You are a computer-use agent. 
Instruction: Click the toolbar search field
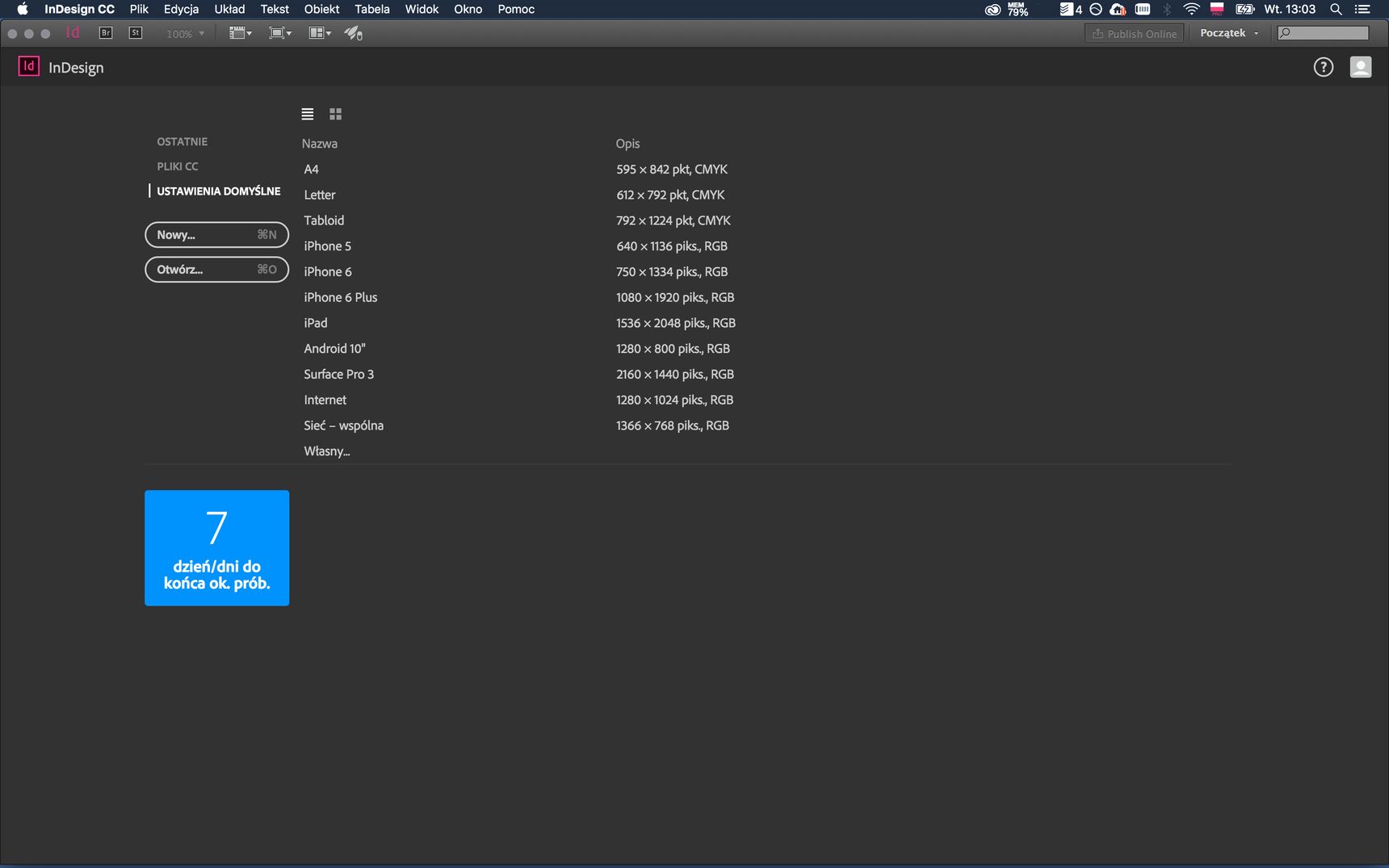(x=1323, y=33)
